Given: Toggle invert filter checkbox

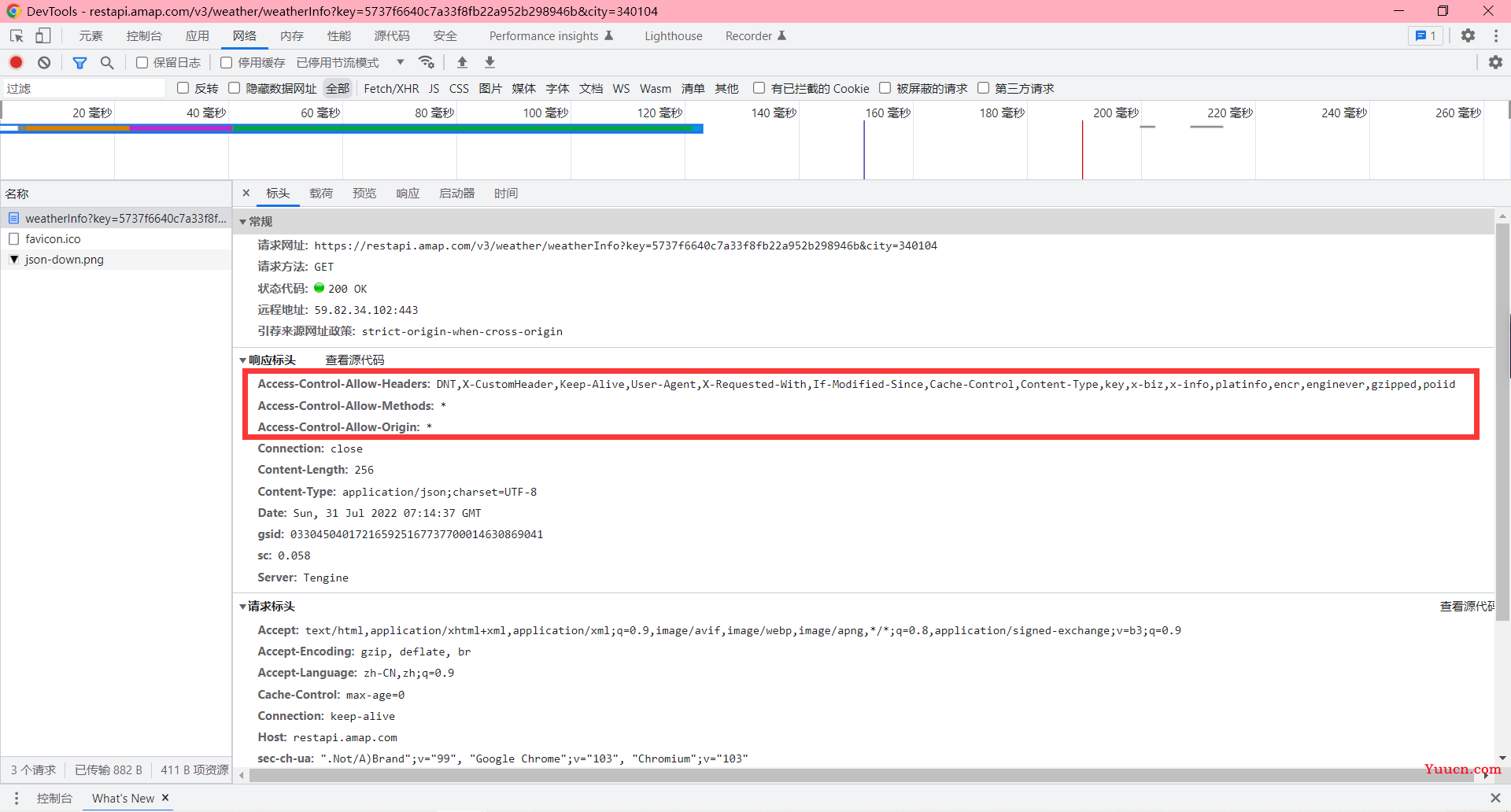Looking at the screenshot, I should click(183, 88).
